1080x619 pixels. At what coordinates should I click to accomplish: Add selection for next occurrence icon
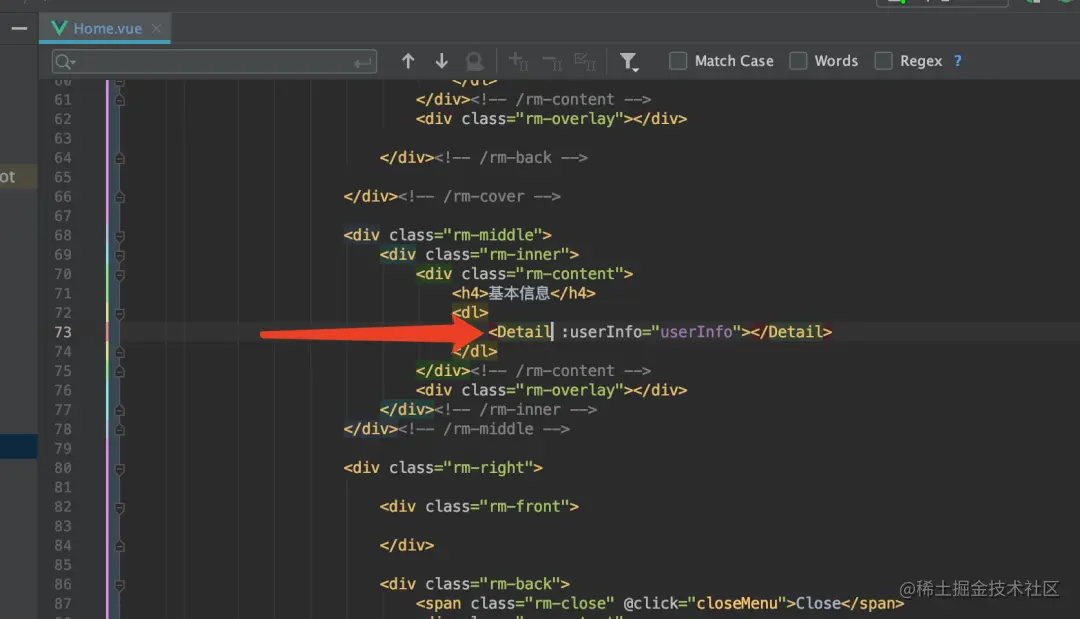(x=518, y=61)
